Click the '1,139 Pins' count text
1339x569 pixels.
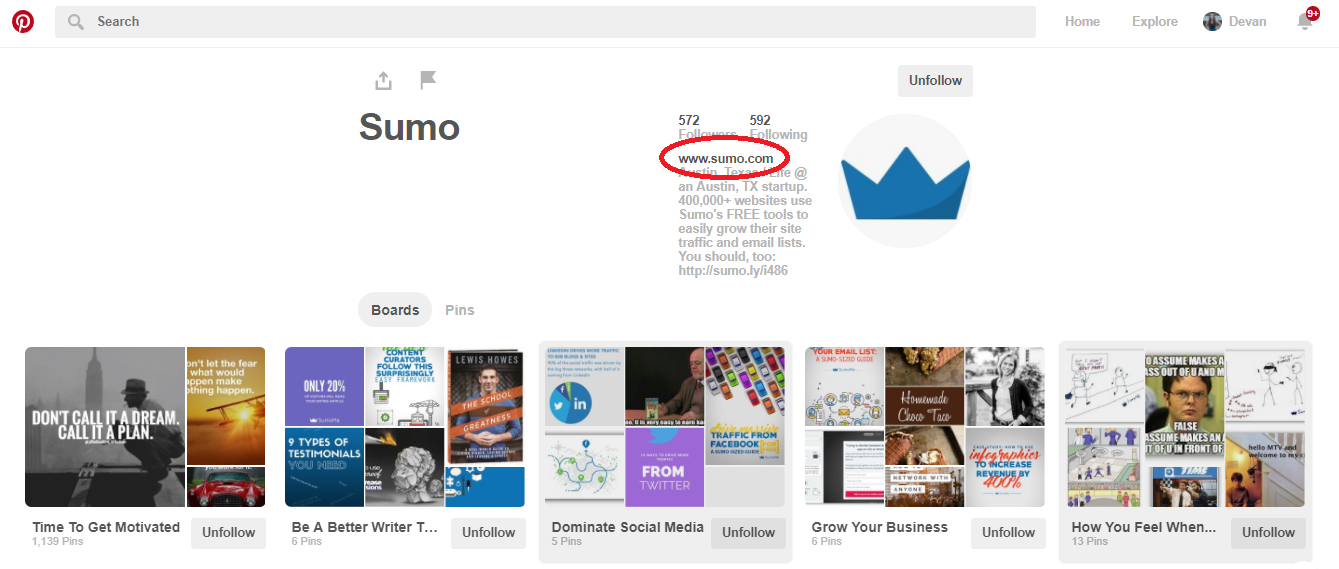[58, 542]
